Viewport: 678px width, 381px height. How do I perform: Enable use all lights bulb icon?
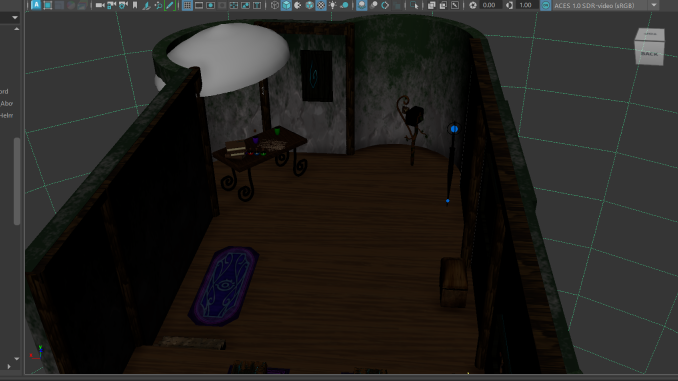coord(333,5)
